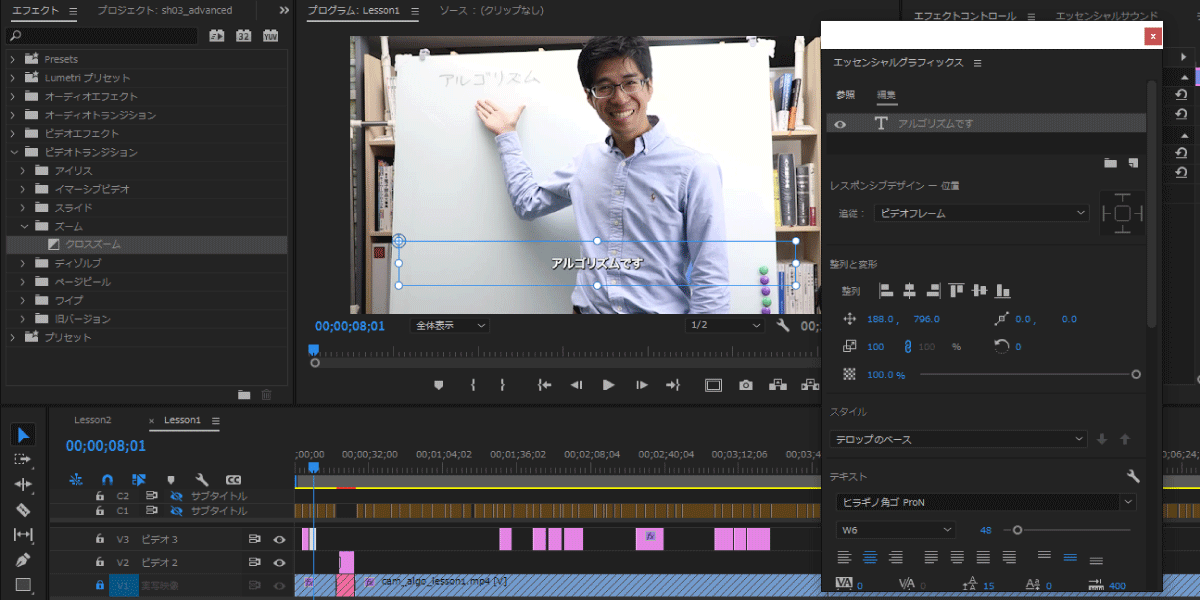Screen dimensions: 1200x600
Task: Select the Track Select Forward tool
Action: point(24,459)
